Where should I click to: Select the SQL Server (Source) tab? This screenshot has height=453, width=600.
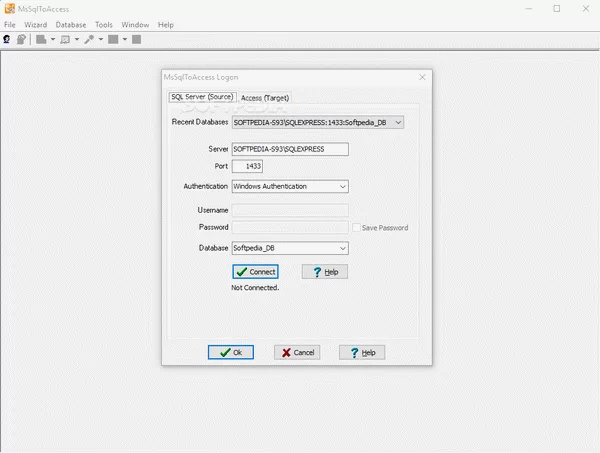pos(202,97)
